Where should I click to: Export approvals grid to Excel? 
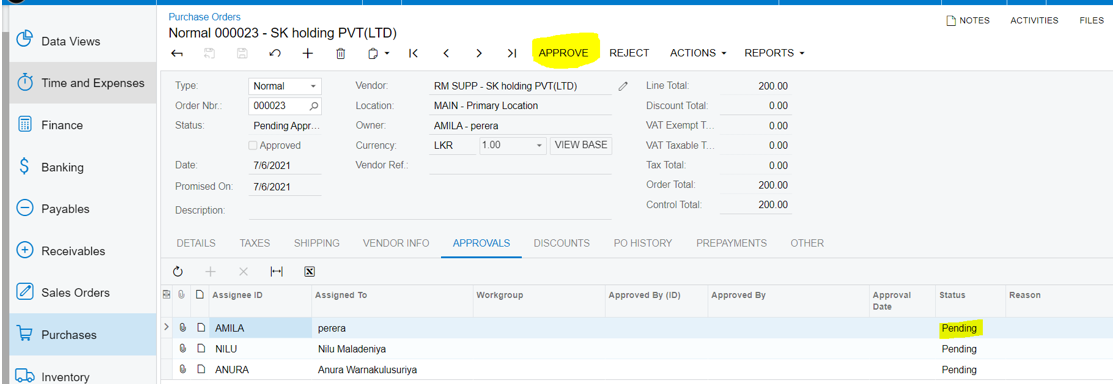tap(309, 271)
